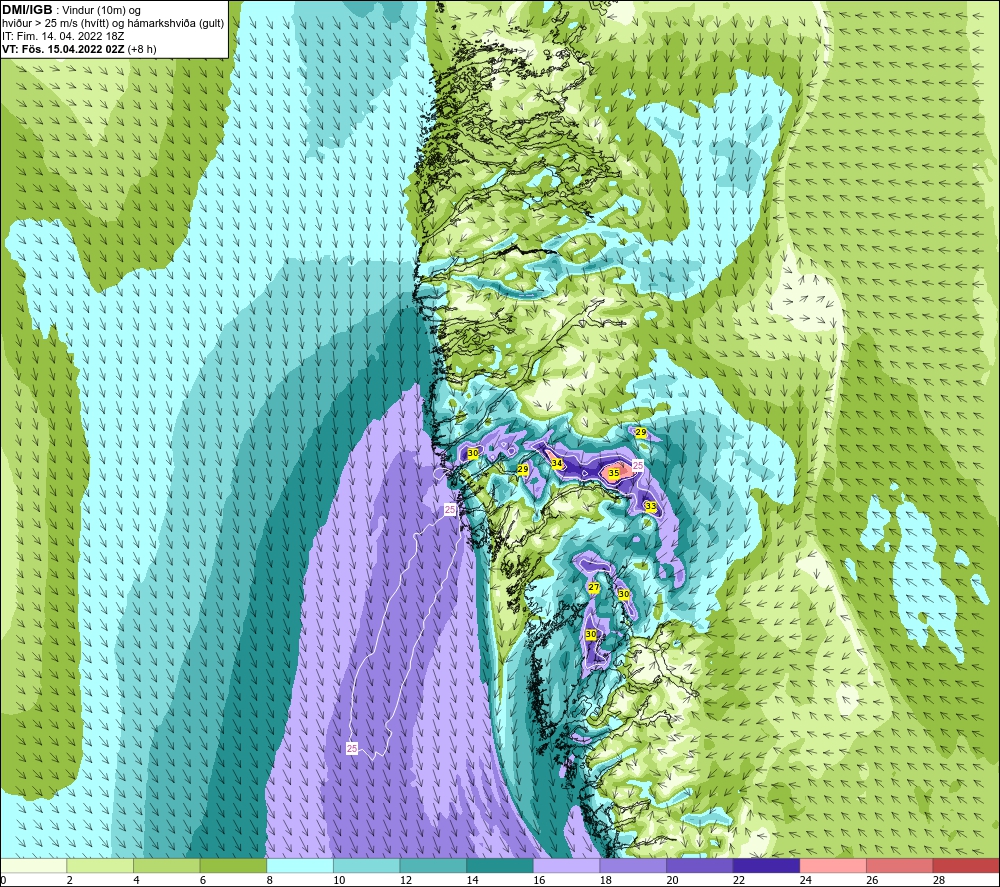Click the red legend swatch above 28 m/s
This screenshot has width=1000, height=887.
(966, 866)
